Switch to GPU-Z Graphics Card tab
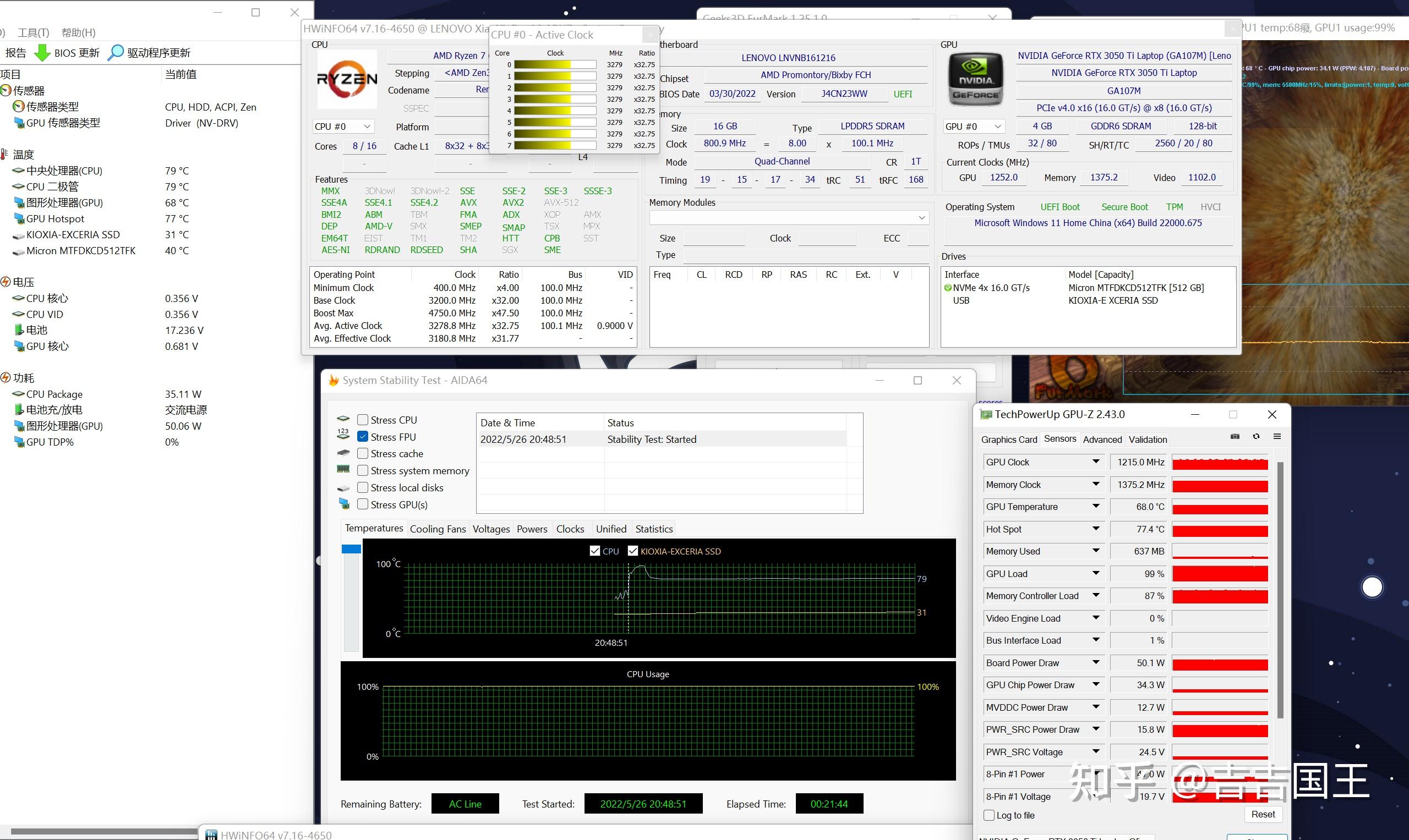 (1009, 439)
